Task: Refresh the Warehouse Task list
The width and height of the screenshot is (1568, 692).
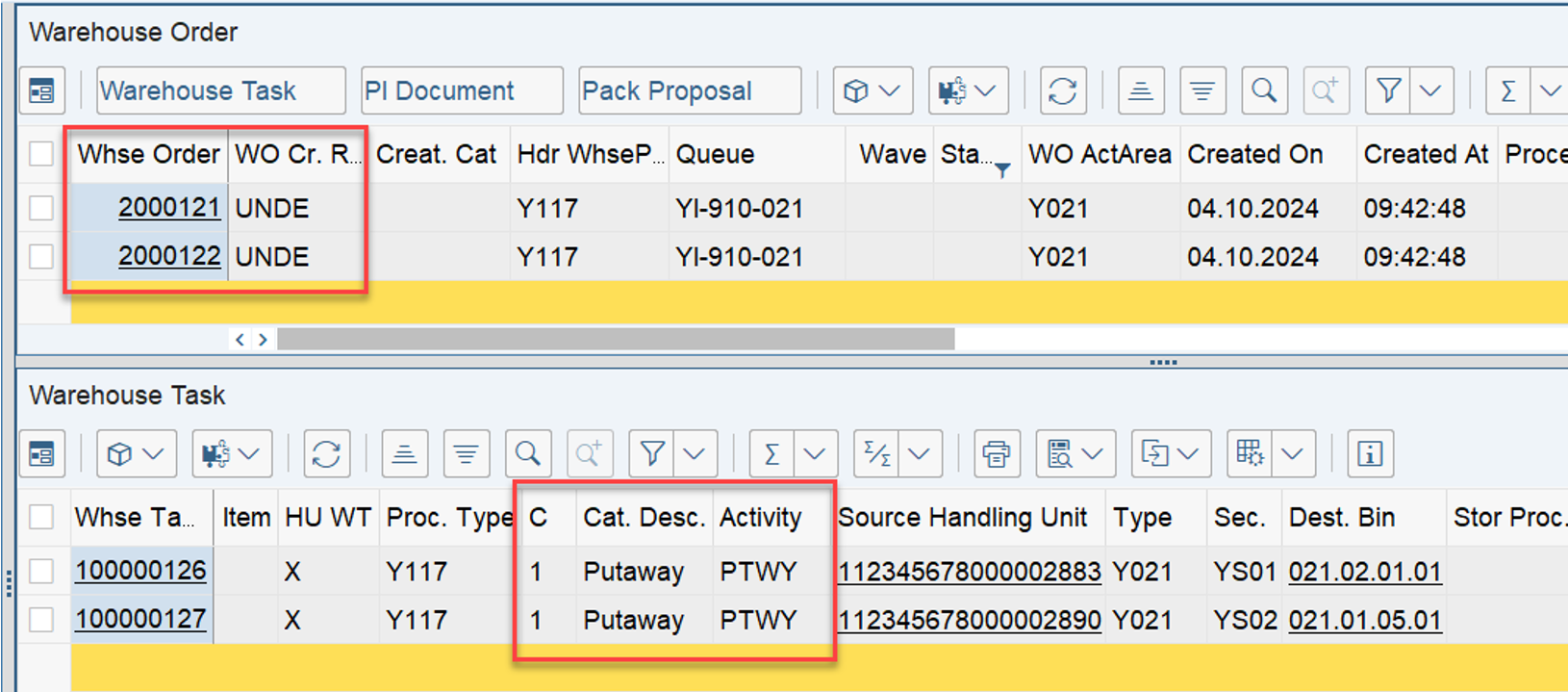Action: tap(326, 454)
